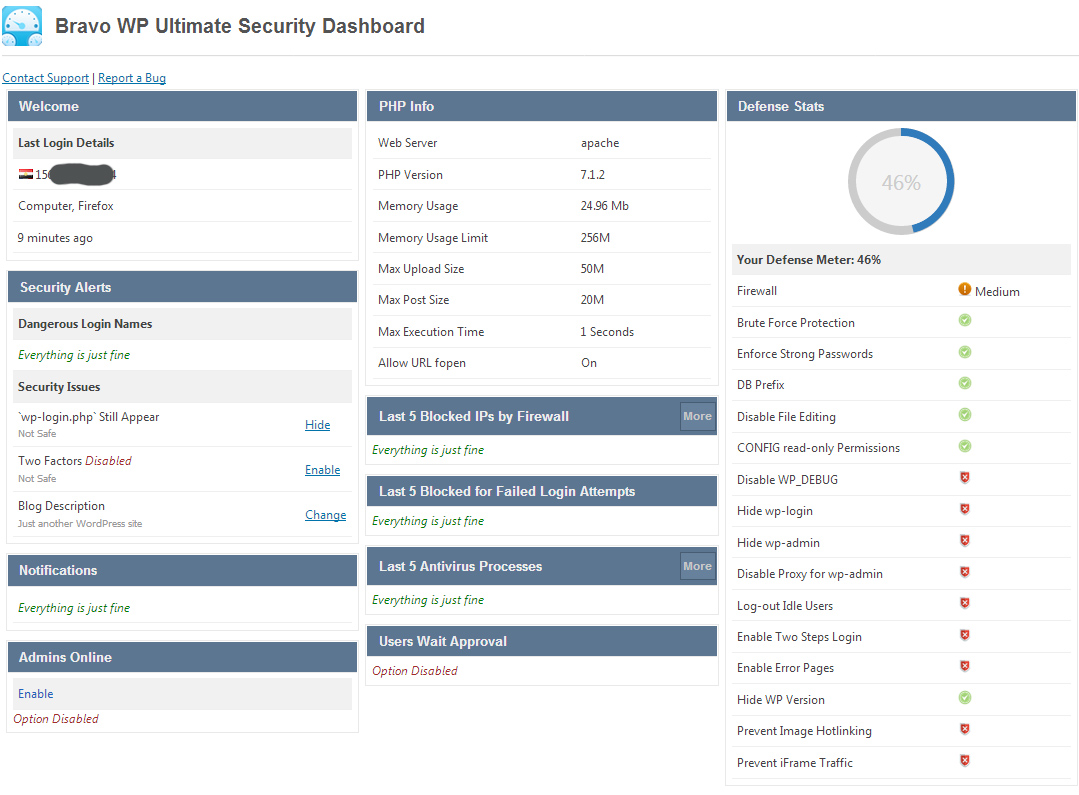Click the Web Server value apache
1079x795 pixels.
tap(600, 143)
